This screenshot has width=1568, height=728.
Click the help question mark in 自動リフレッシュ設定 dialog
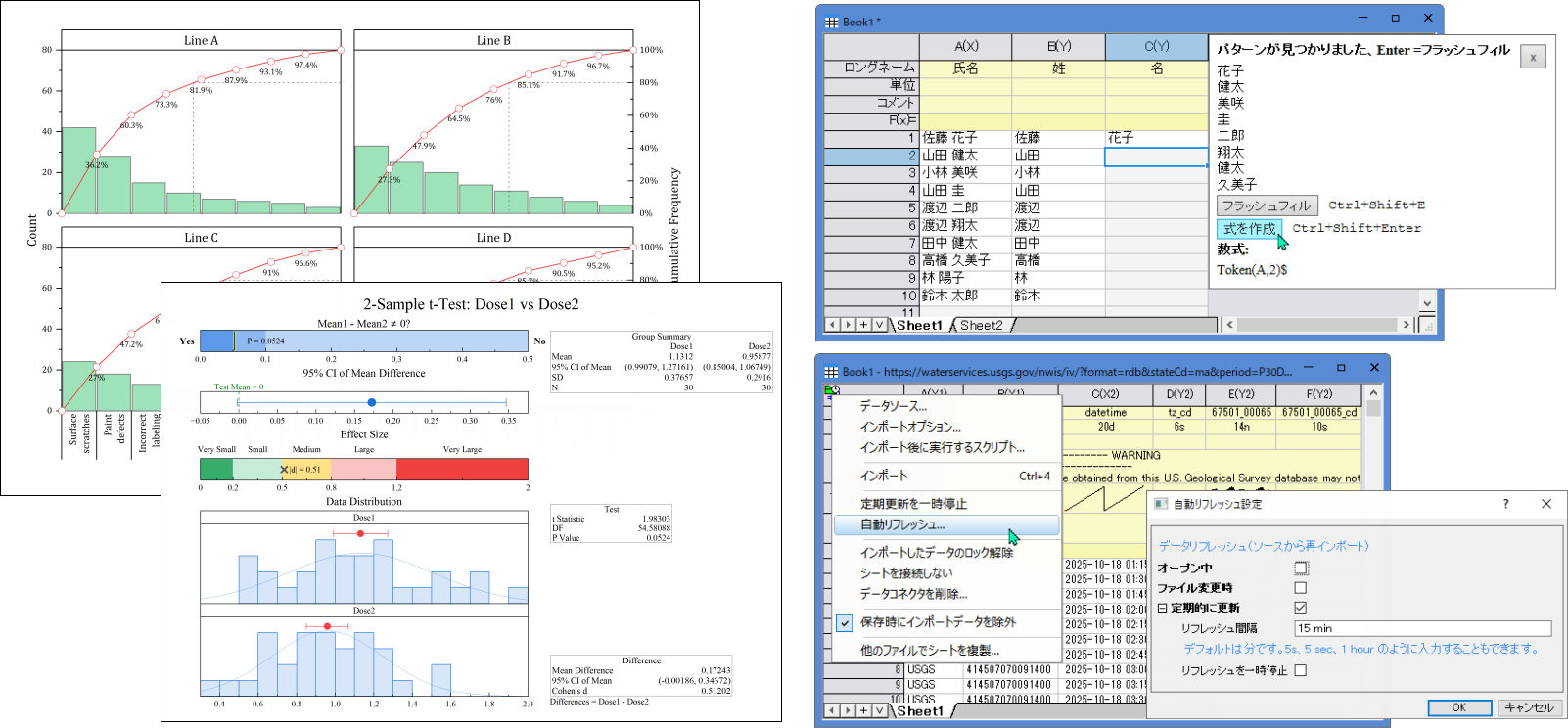[1505, 504]
